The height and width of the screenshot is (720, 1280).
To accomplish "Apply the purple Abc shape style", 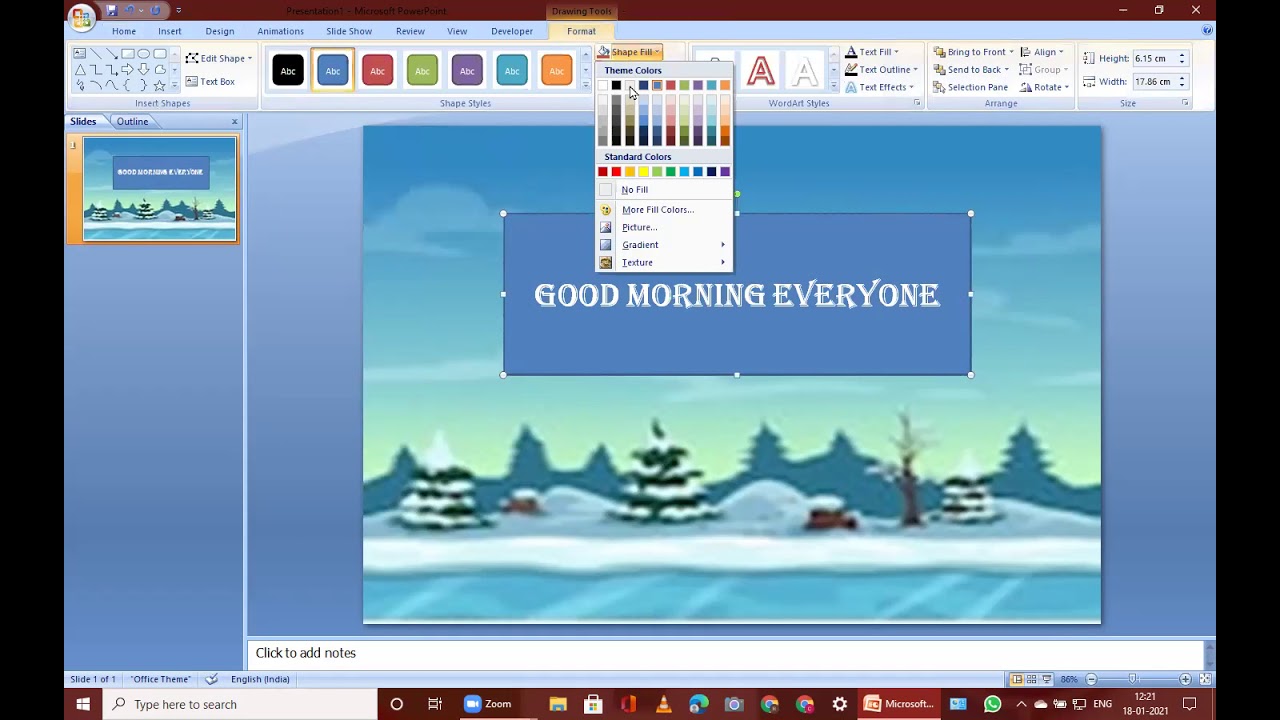I will 467,71.
